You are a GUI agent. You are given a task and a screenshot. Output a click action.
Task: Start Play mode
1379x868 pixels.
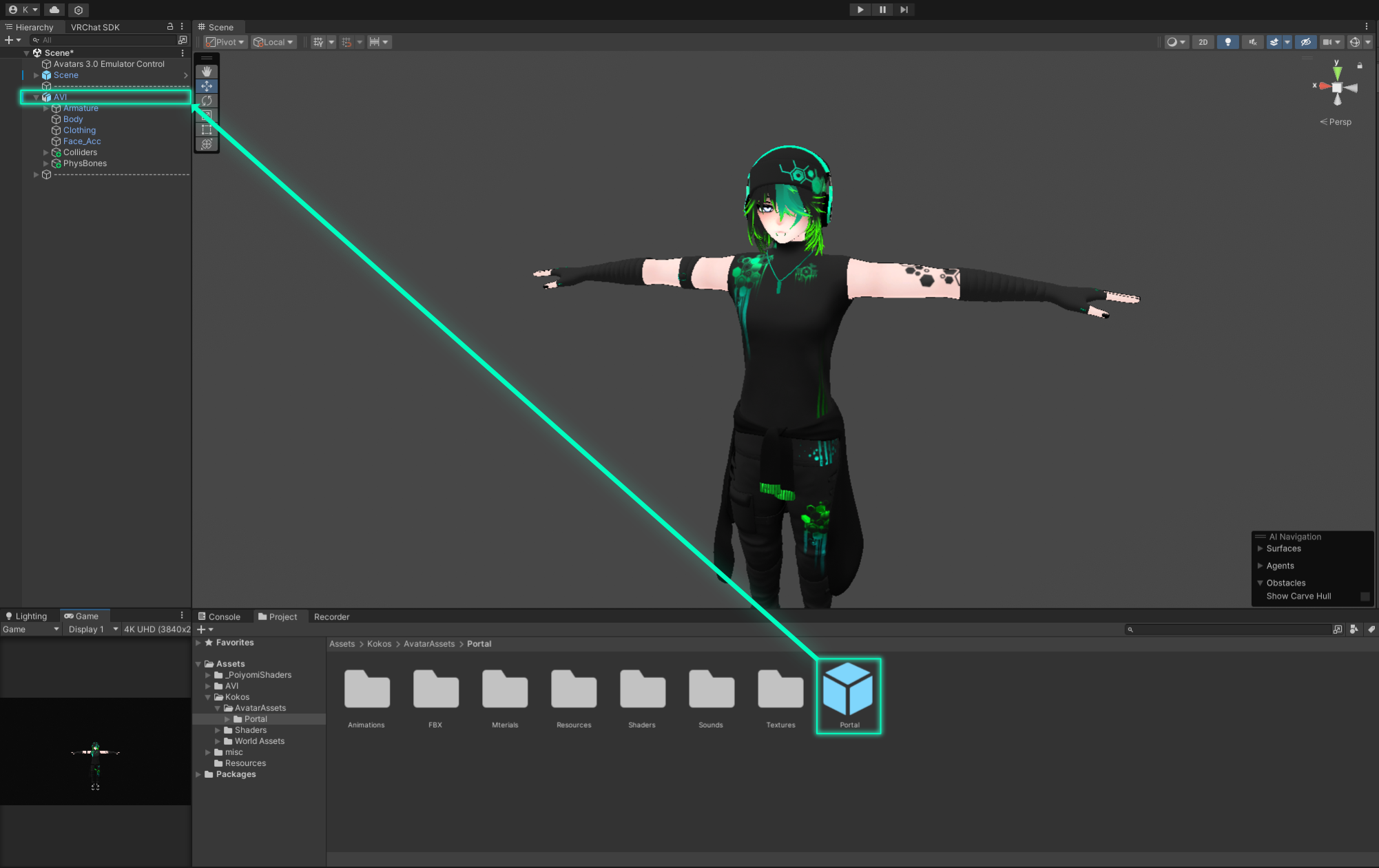860,10
